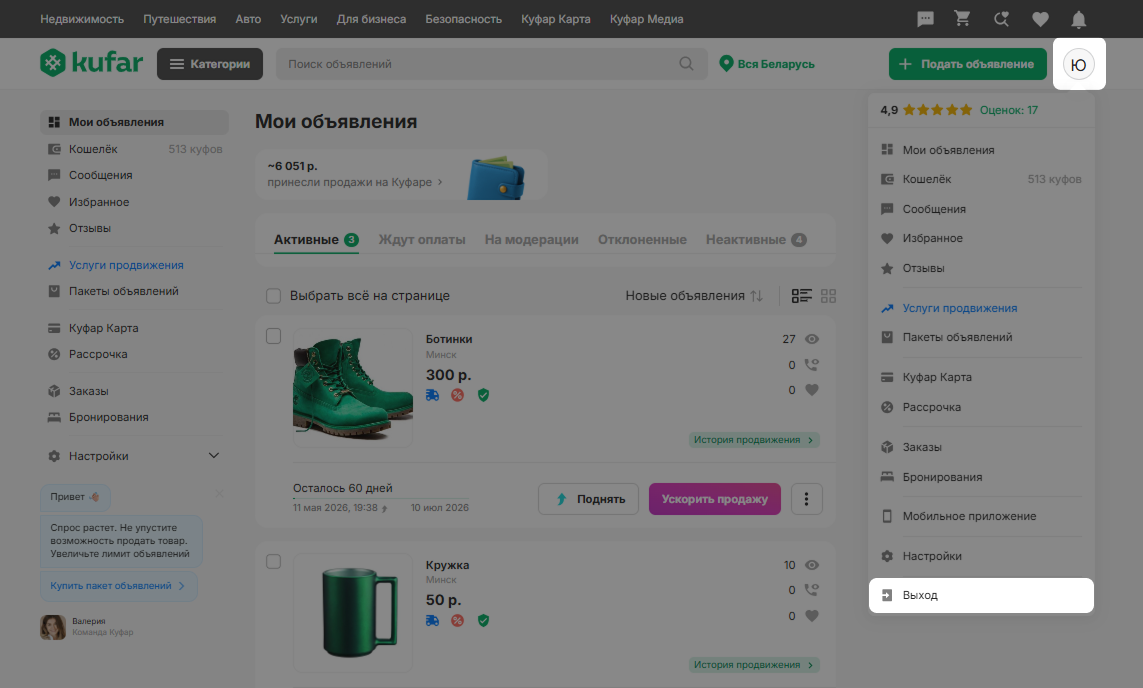Open Оценок: 17 ratings link
Viewport: 1143px width, 688px height.
click(1009, 110)
